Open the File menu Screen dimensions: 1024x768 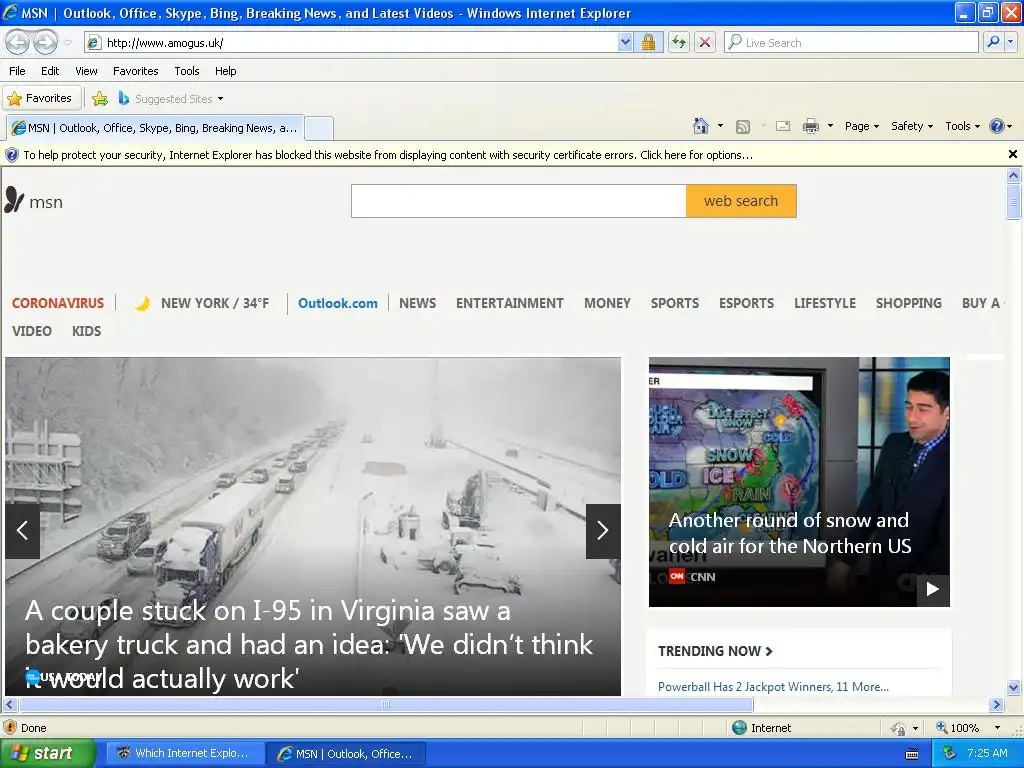pos(18,71)
